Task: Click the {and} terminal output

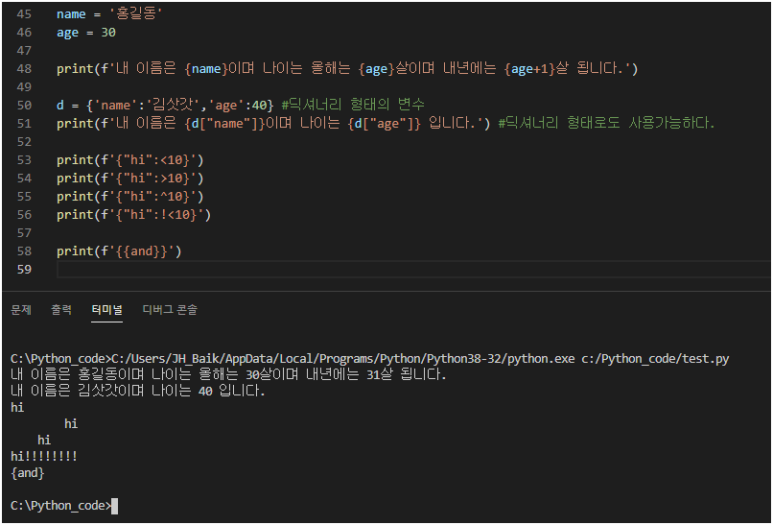Action: (28, 473)
